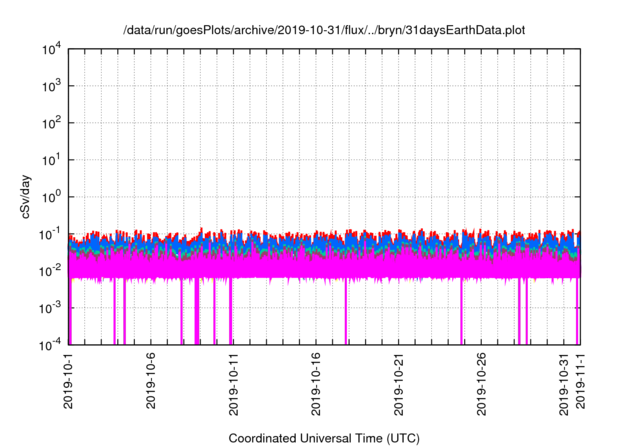
Task: Click the 2019-10-21 date tick label
Action: pyautogui.click(x=399, y=384)
